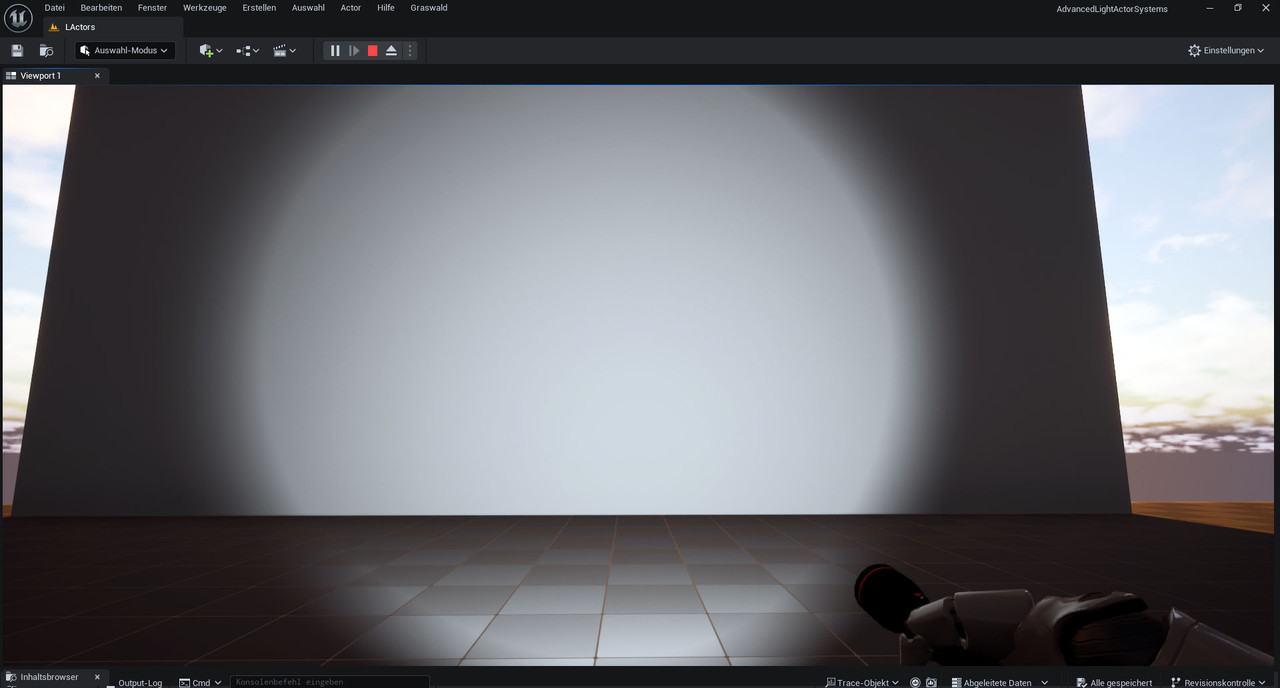The width and height of the screenshot is (1280, 688).
Task: Open the Blueprints toolbar dropdown
Action: [x=247, y=50]
